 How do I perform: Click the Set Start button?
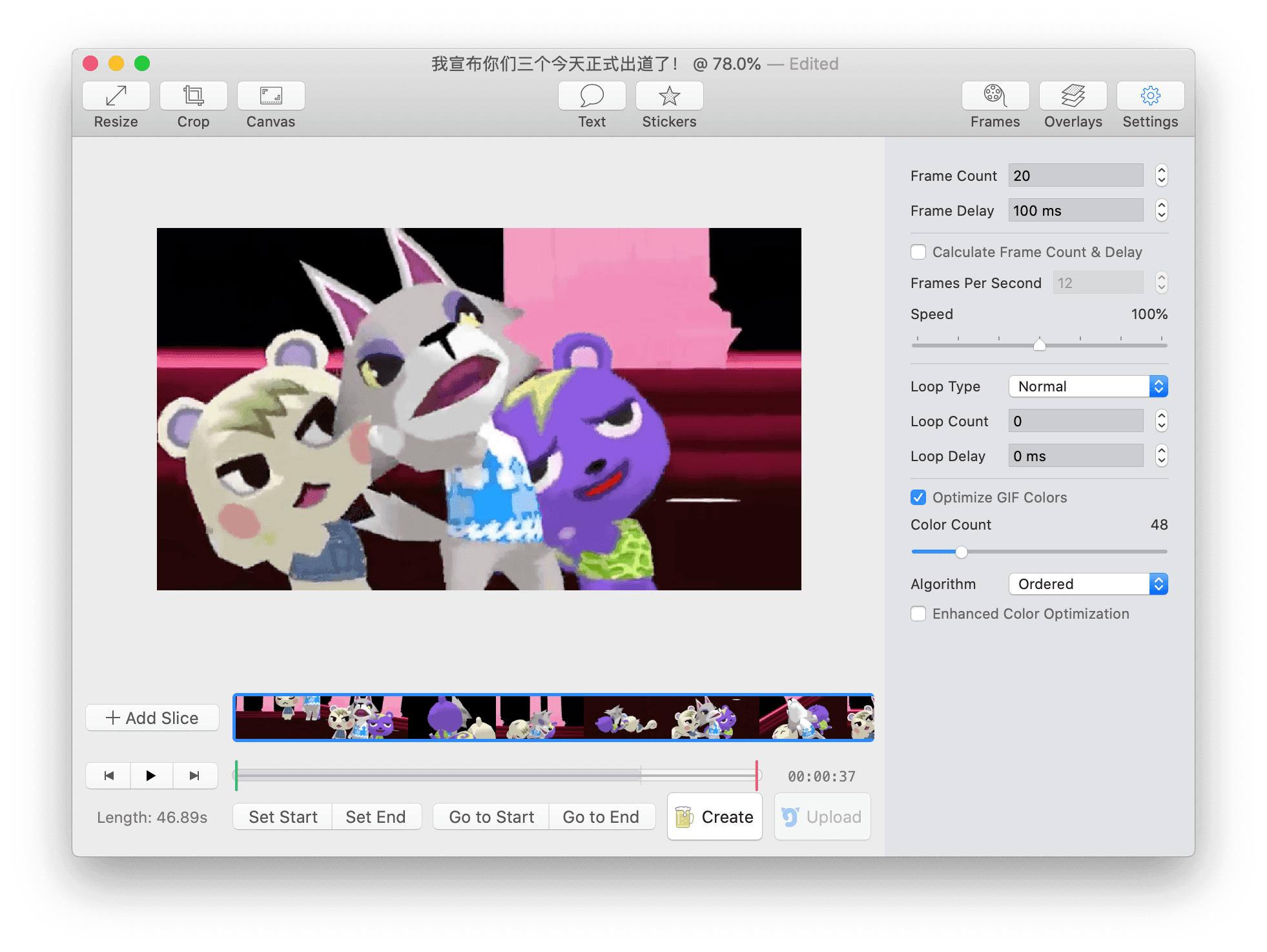(x=282, y=816)
